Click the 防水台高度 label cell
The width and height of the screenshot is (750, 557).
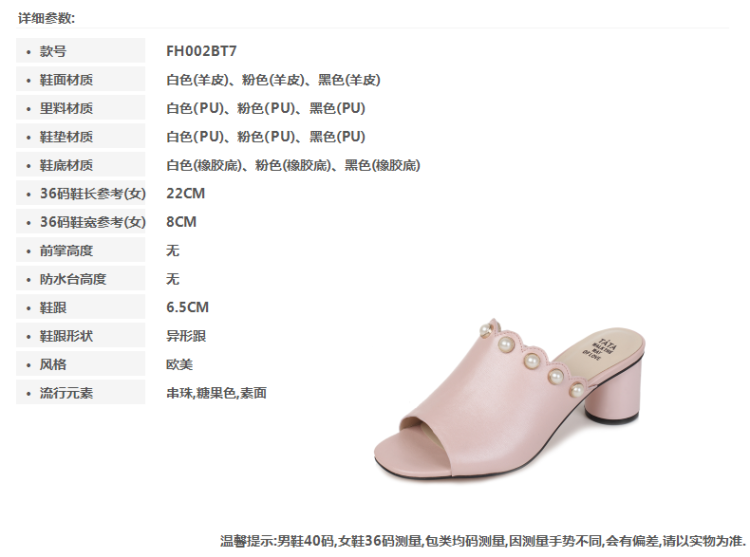(x=80, y=279)
